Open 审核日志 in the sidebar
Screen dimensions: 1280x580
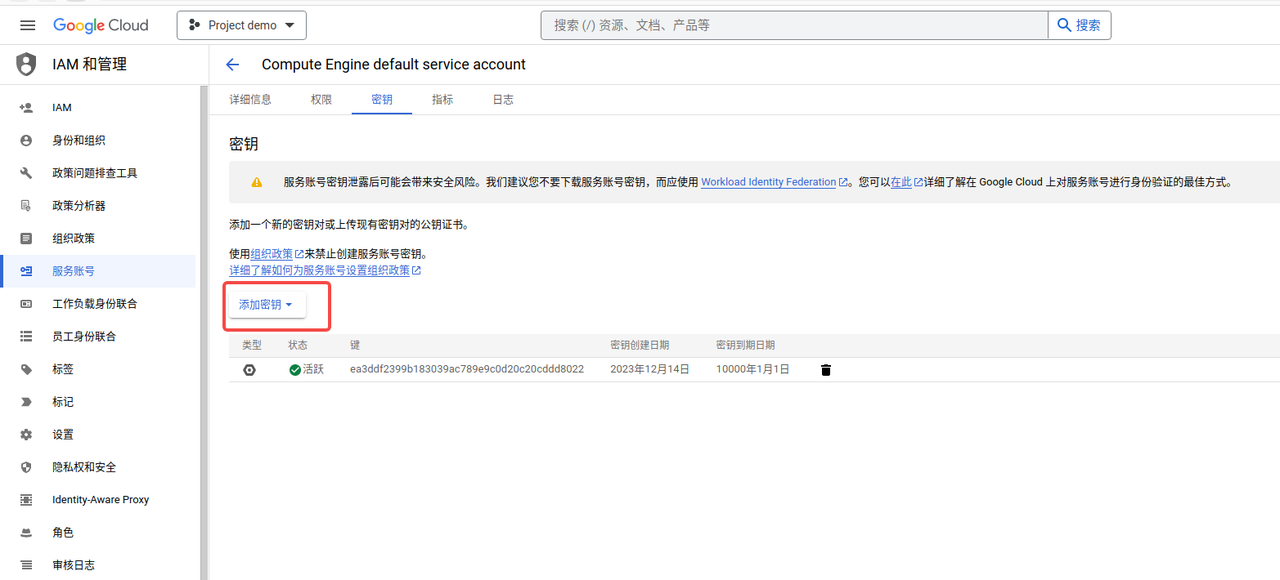73,564
